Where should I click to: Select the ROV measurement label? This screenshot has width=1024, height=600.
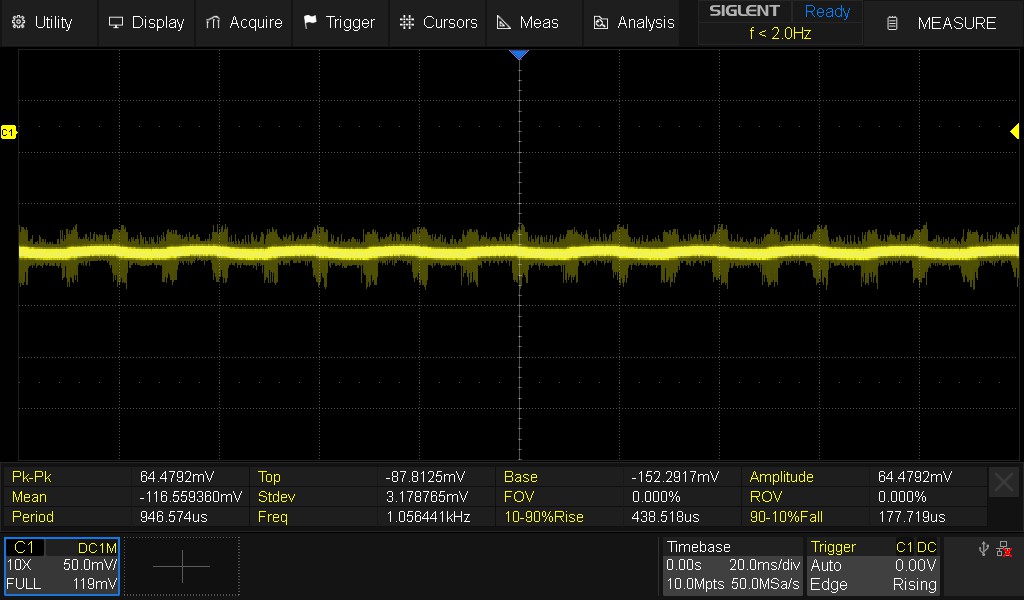click(x=765, y=497)
